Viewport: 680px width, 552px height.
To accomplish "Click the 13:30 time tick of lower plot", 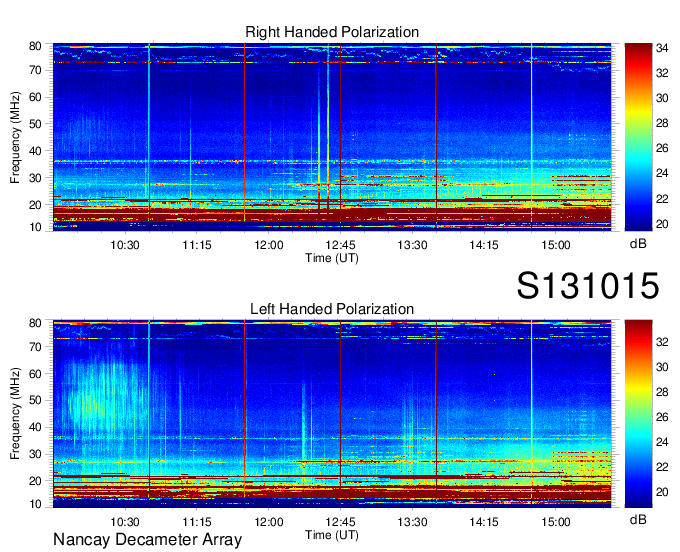I will coord(412,522).
